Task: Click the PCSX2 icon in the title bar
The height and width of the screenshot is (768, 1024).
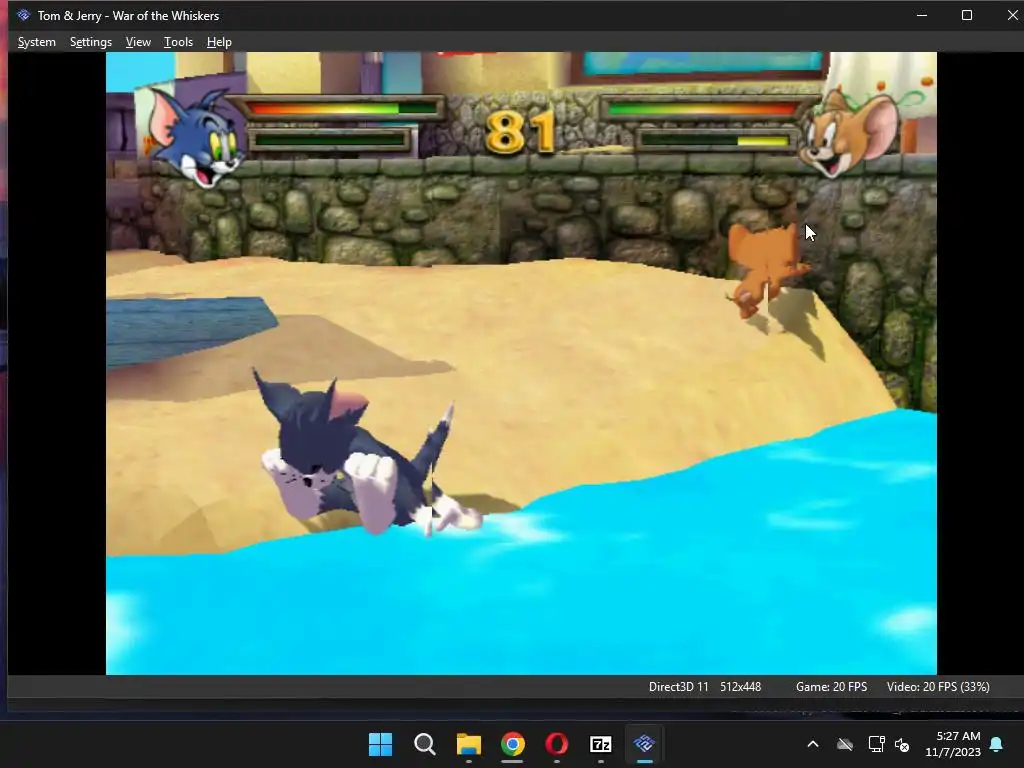Action: click(24, 15)
